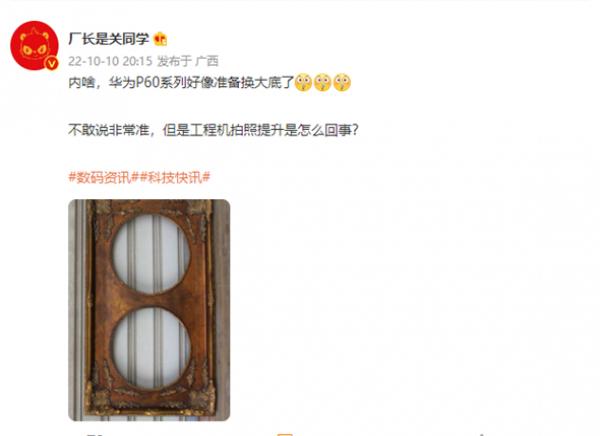Click the opening word 内啥 in the post

click(82, 83)
